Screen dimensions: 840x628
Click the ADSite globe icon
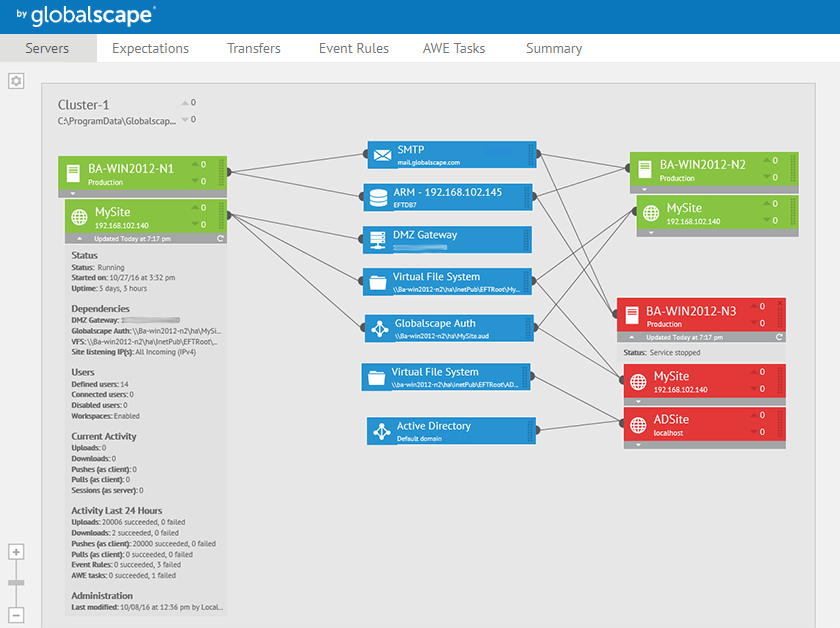point(638,424)
